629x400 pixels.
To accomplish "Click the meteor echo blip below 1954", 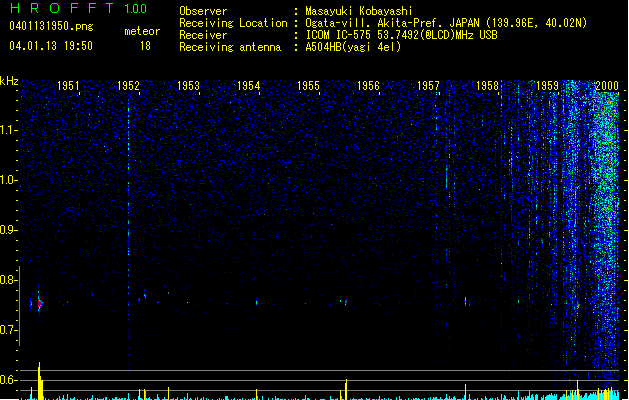I will click(257, 303).
